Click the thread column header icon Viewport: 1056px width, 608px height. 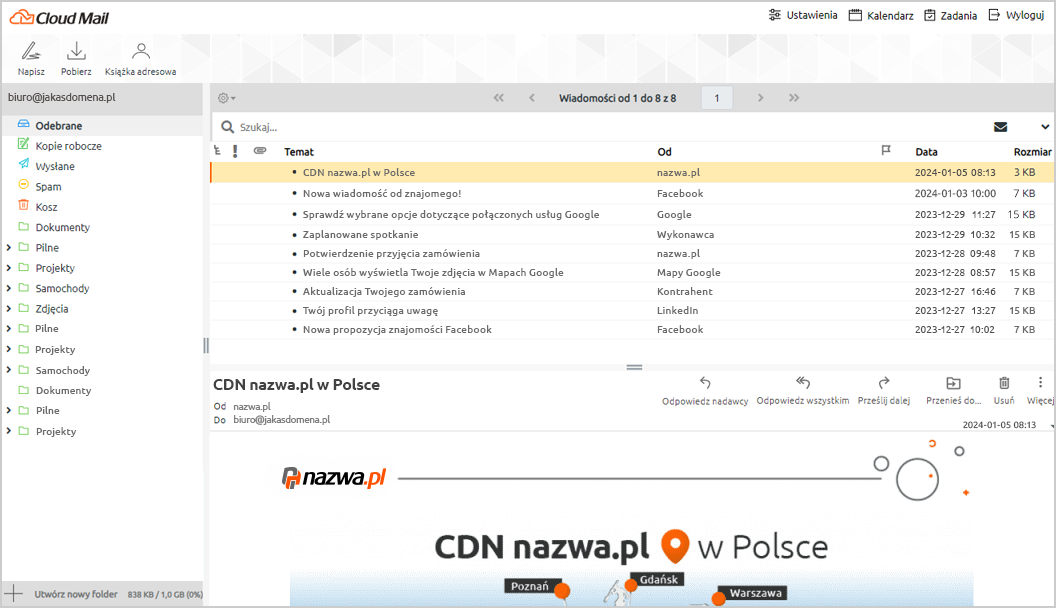tap(217, 151)
